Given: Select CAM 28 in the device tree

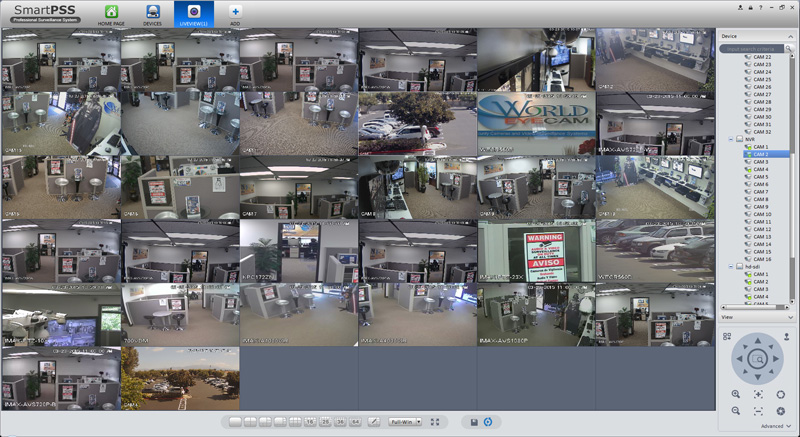Looking at the screenshot, I should (x=762, y=102).
